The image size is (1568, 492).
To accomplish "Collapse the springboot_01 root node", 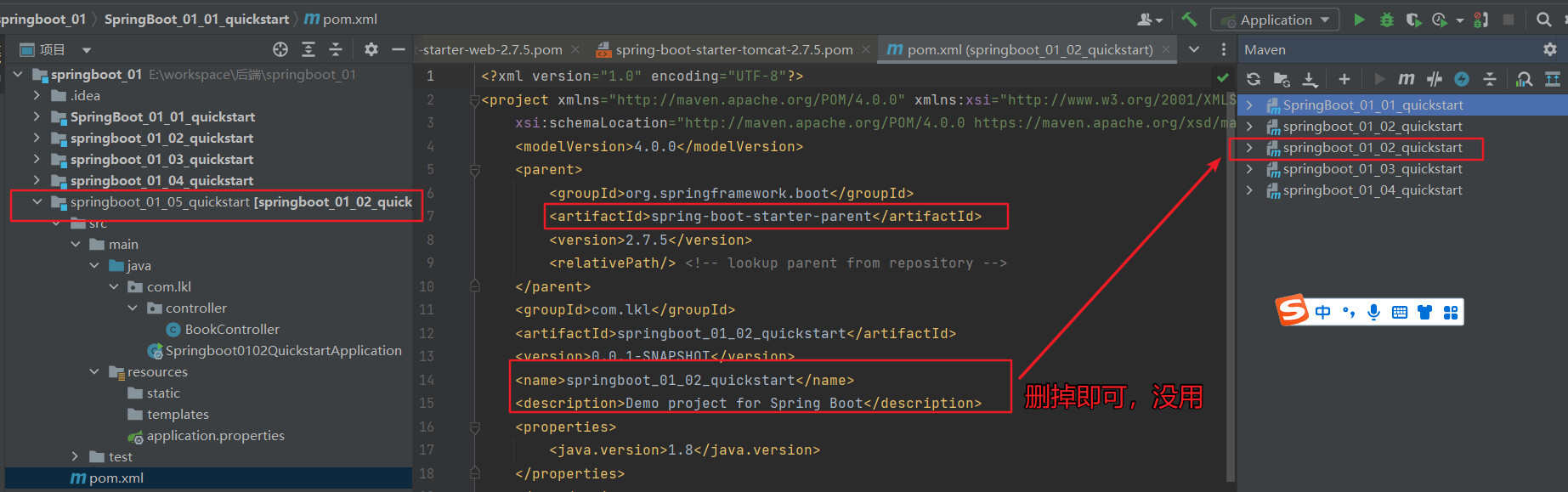I will pyautogui.click(x=18, y=74).
